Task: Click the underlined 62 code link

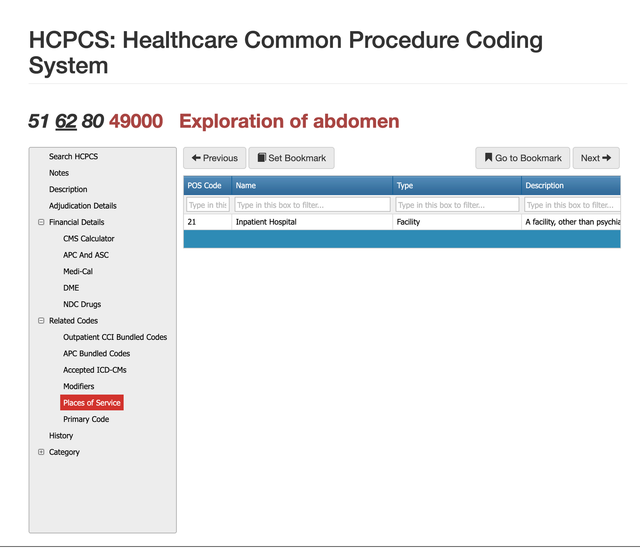Action: [66, 122]
